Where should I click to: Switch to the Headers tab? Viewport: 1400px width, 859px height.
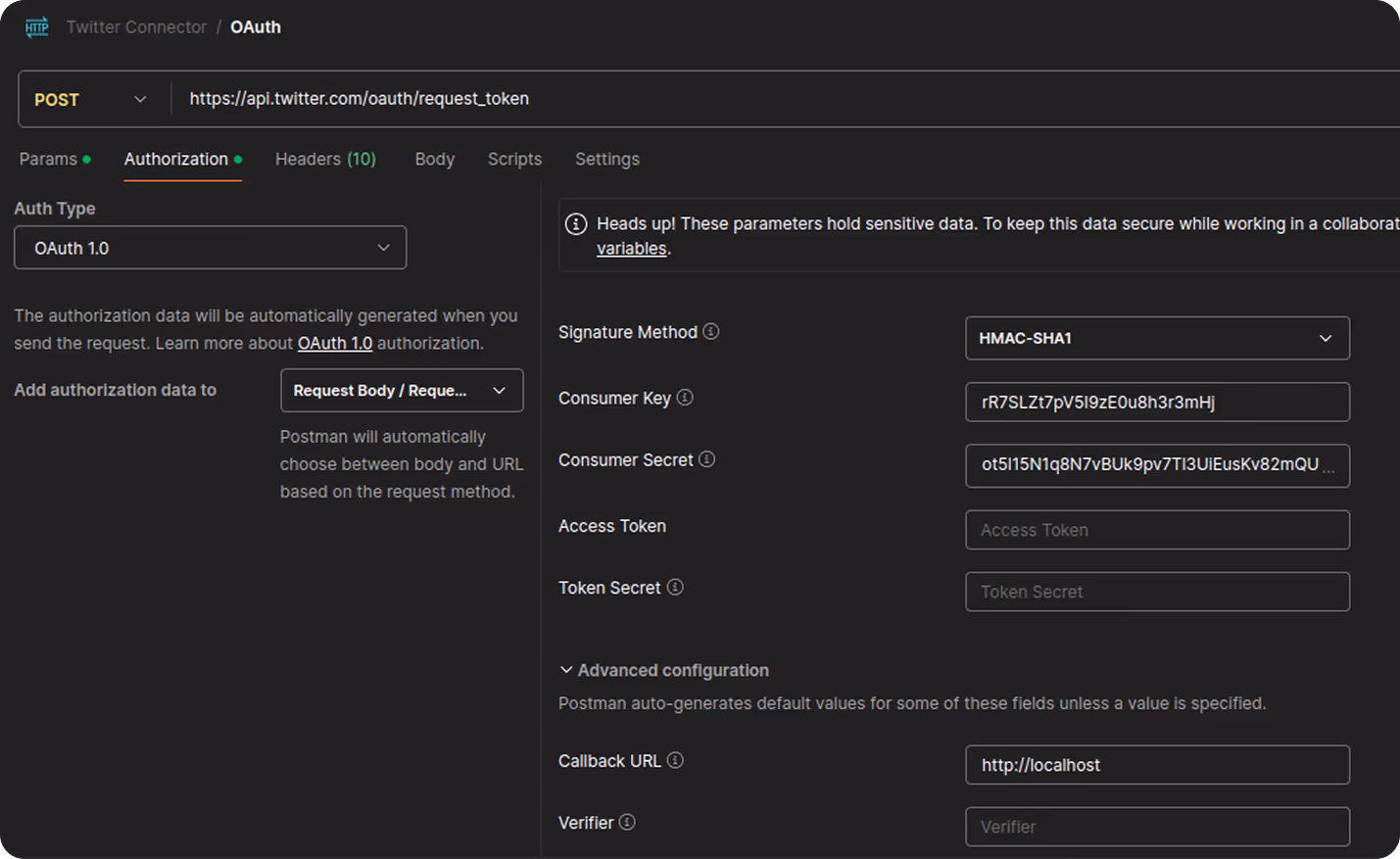[x=325, y=159]
